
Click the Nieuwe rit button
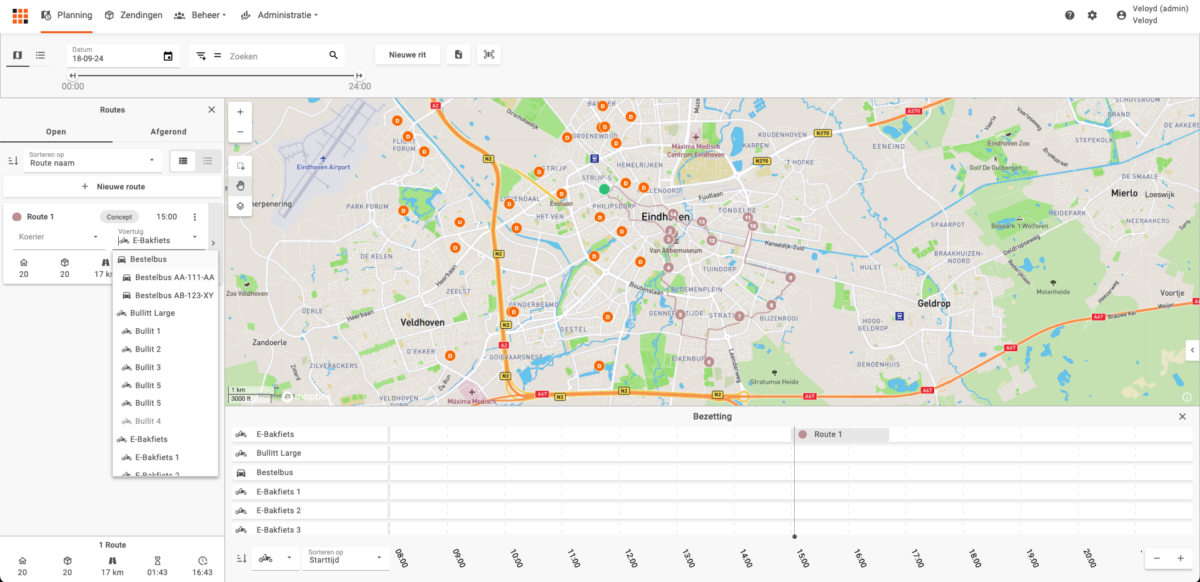(x=407, y=54)
